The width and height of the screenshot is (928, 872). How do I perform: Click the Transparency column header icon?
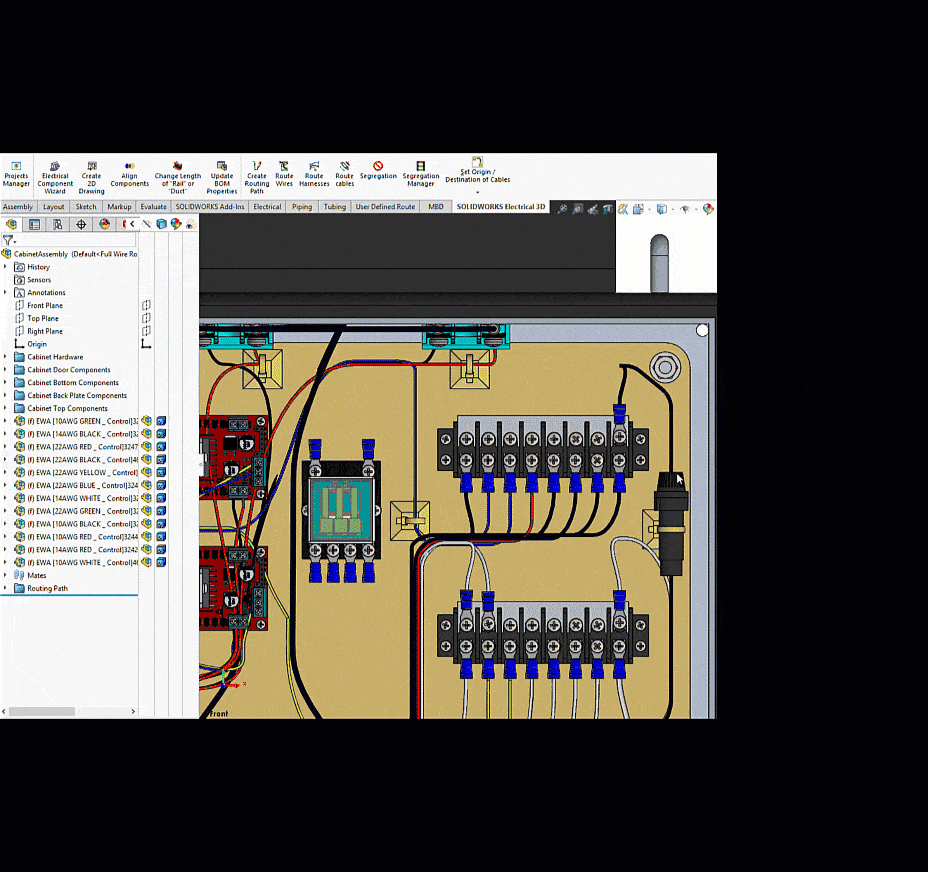click(x=190, y=224)
